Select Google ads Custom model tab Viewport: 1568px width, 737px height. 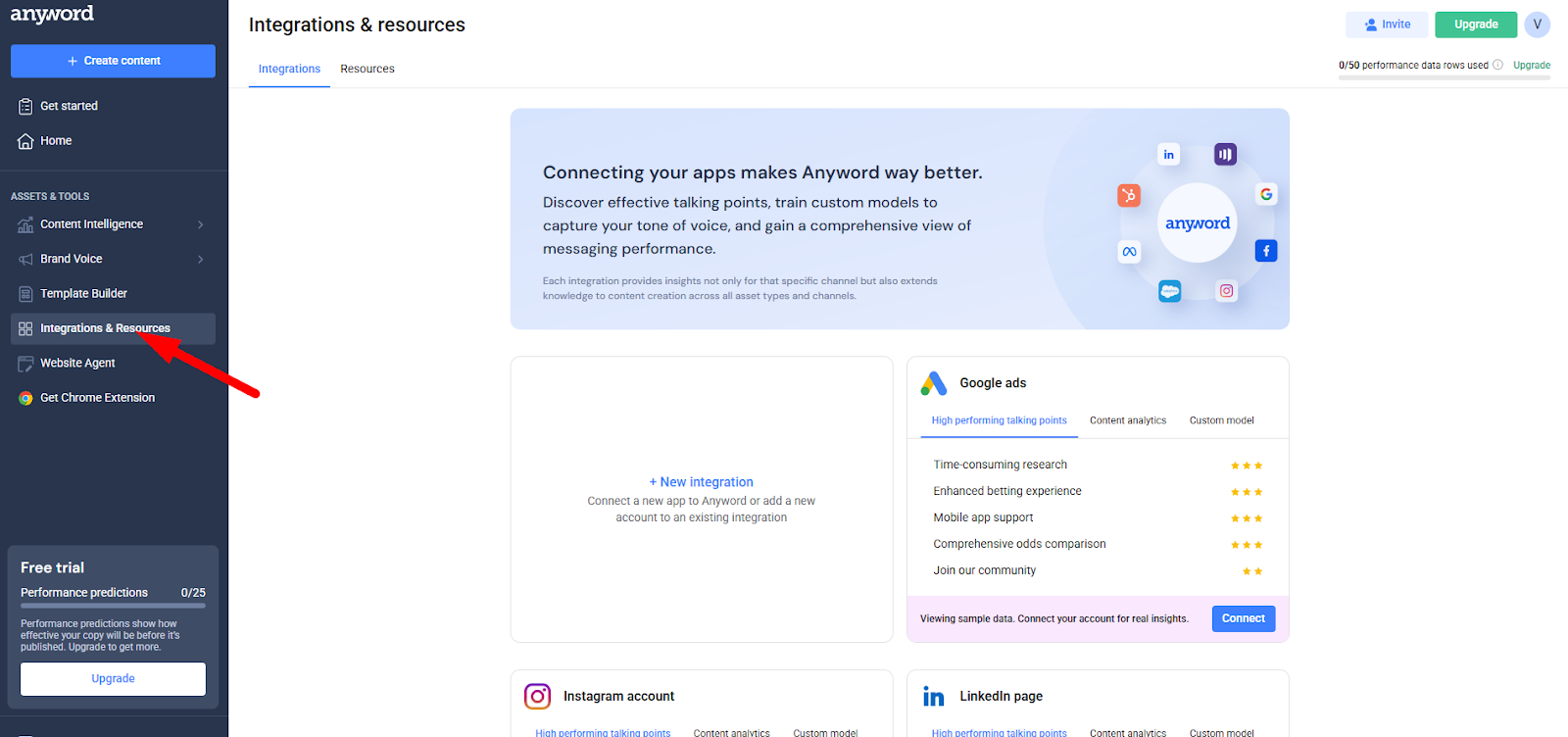click(1221, 420)
